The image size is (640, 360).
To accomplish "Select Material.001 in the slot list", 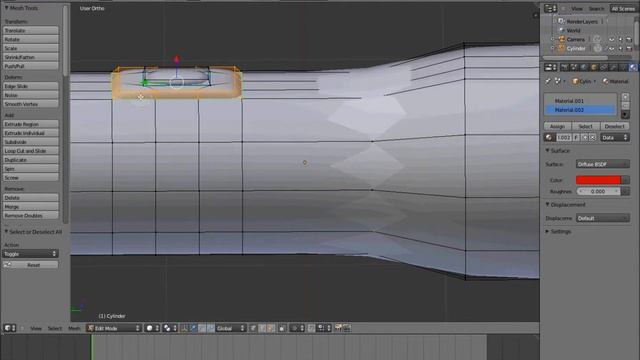I will pos(580,101).
